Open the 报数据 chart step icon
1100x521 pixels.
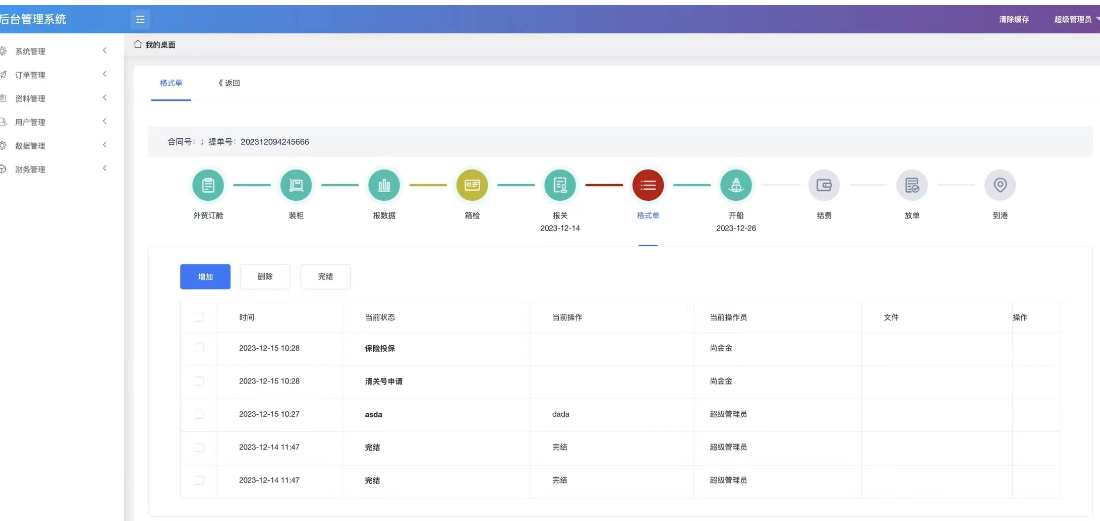[384, 185]
